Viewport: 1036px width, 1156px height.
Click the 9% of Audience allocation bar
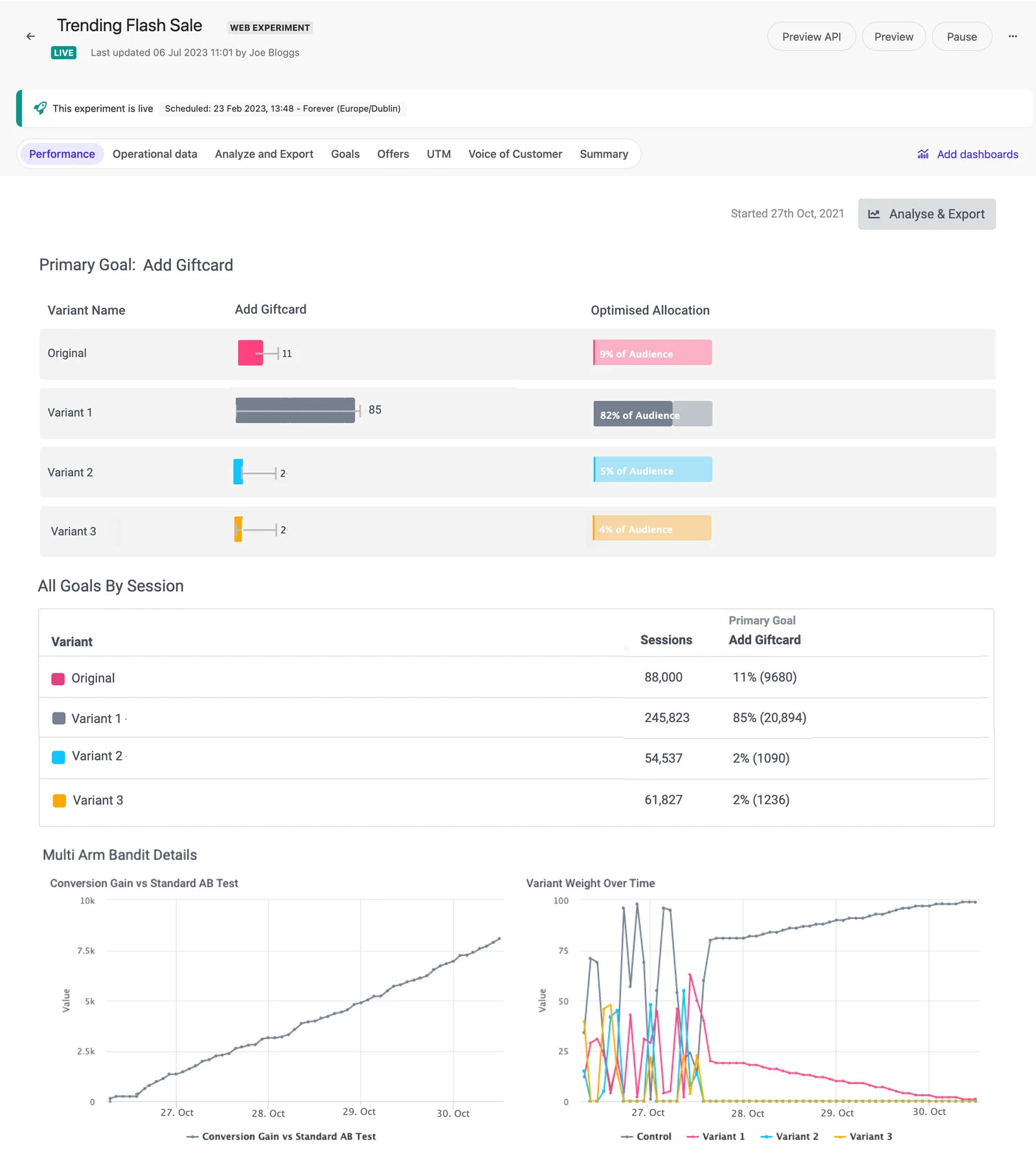pos(653,353)
